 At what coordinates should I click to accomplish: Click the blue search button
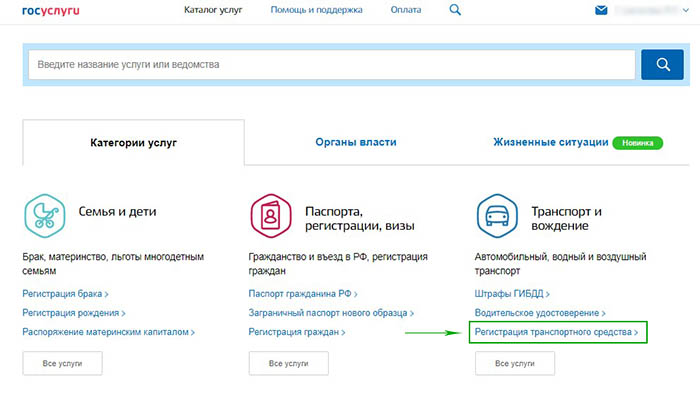tap(662, 65)
